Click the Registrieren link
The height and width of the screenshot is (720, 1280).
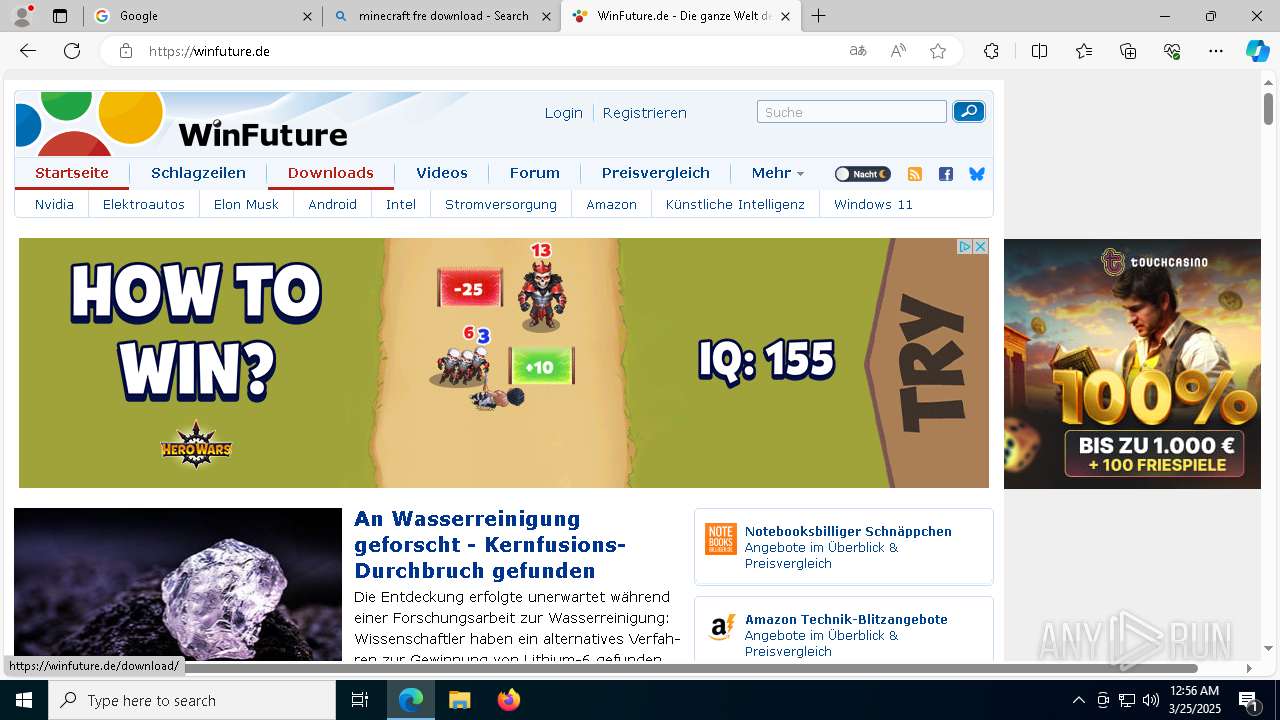[x=644, y=113]
